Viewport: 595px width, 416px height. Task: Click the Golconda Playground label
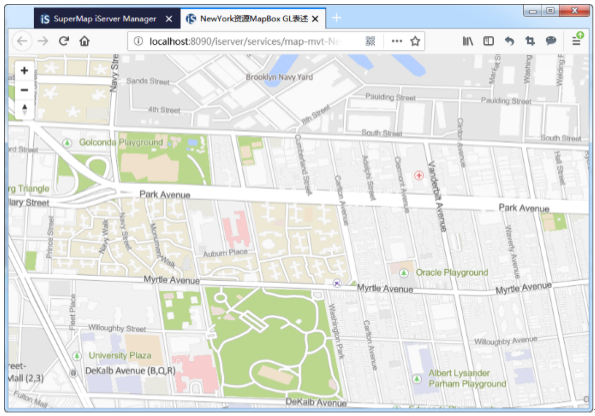click(121, 142)
